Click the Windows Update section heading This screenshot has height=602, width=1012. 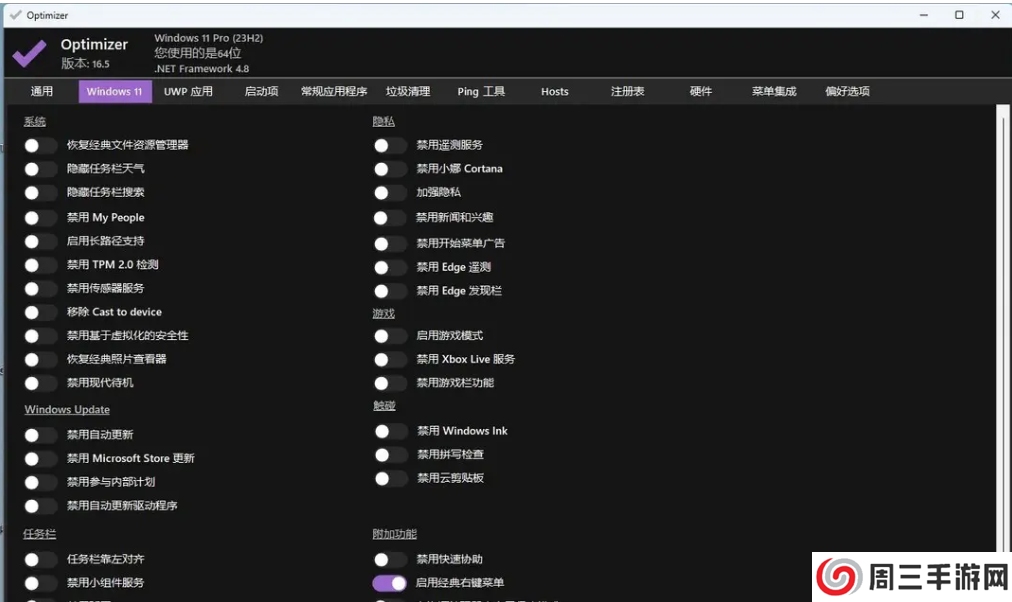(x=67, y=410)
